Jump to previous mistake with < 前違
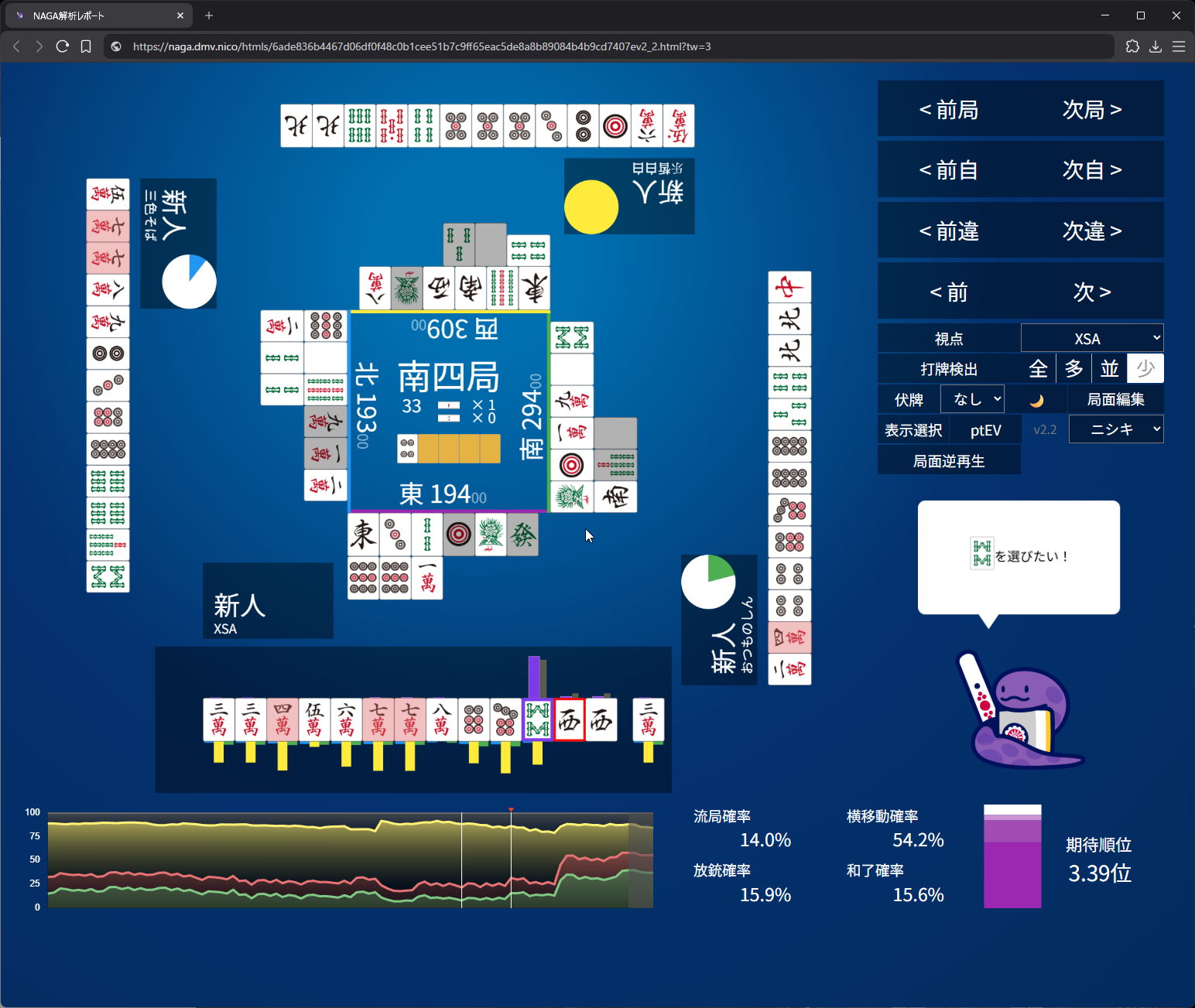This screenshot has width=1195, height=1008. pos(949,231)
